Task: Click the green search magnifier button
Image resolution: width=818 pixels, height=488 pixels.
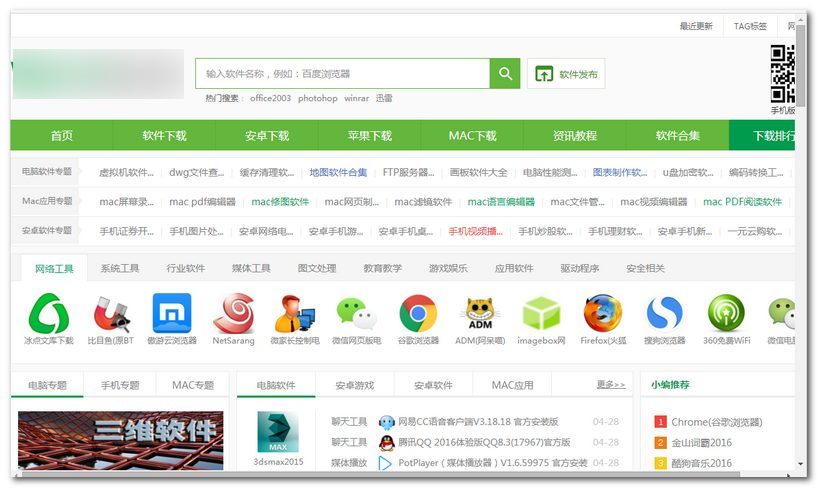Action: [505, 74]
